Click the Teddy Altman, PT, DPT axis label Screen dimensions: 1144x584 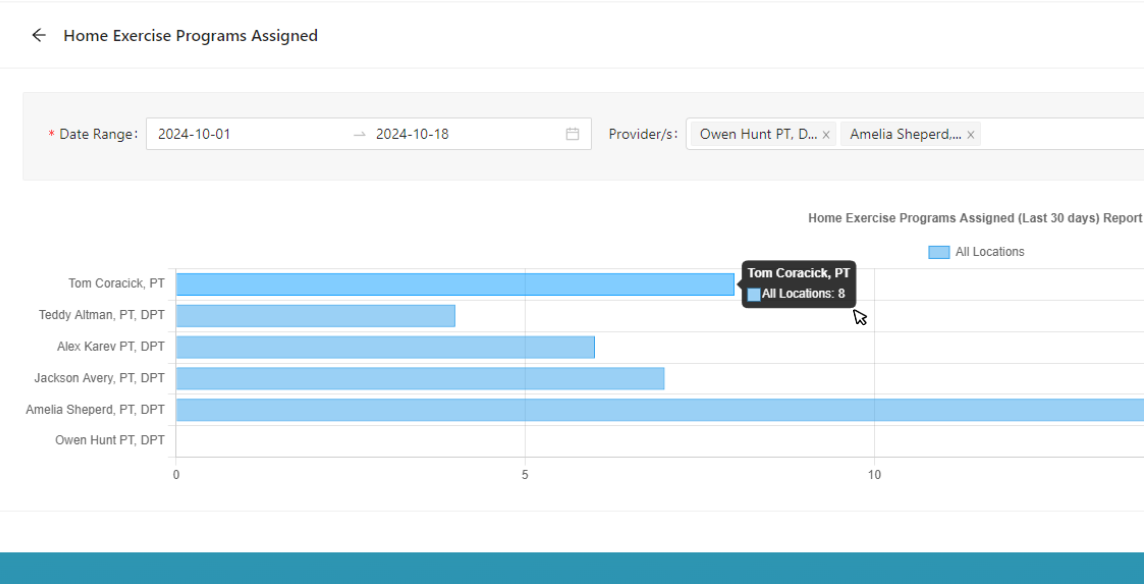point(102,315)
